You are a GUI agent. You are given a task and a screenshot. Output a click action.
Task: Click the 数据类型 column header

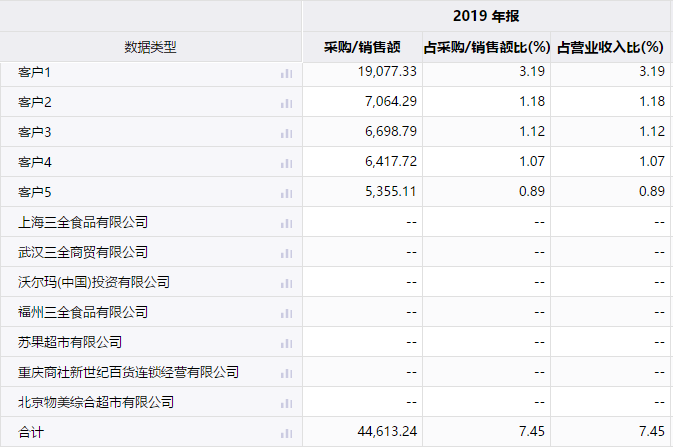pyautogui.click(x=150, y=47)
